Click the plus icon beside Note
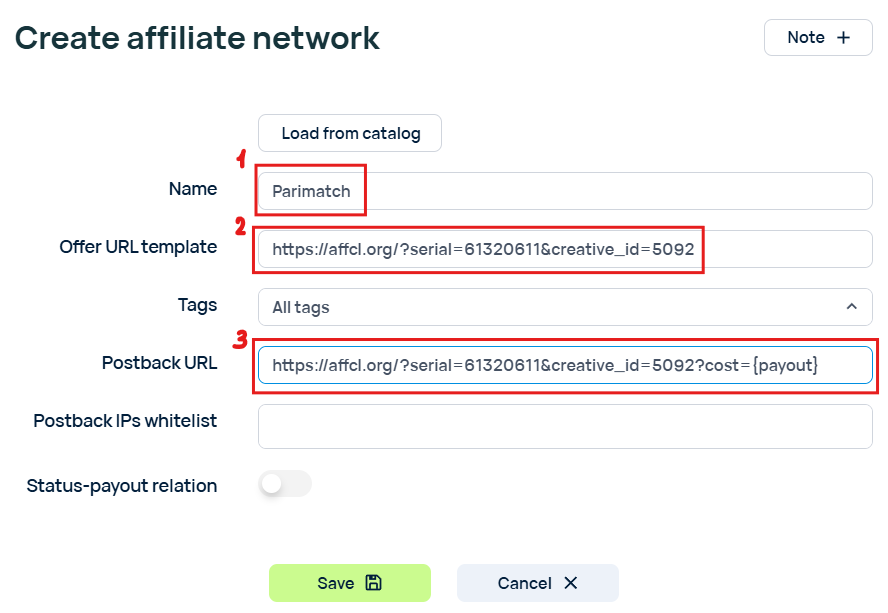This screenshot has height=613, width=888. [843, 37]
